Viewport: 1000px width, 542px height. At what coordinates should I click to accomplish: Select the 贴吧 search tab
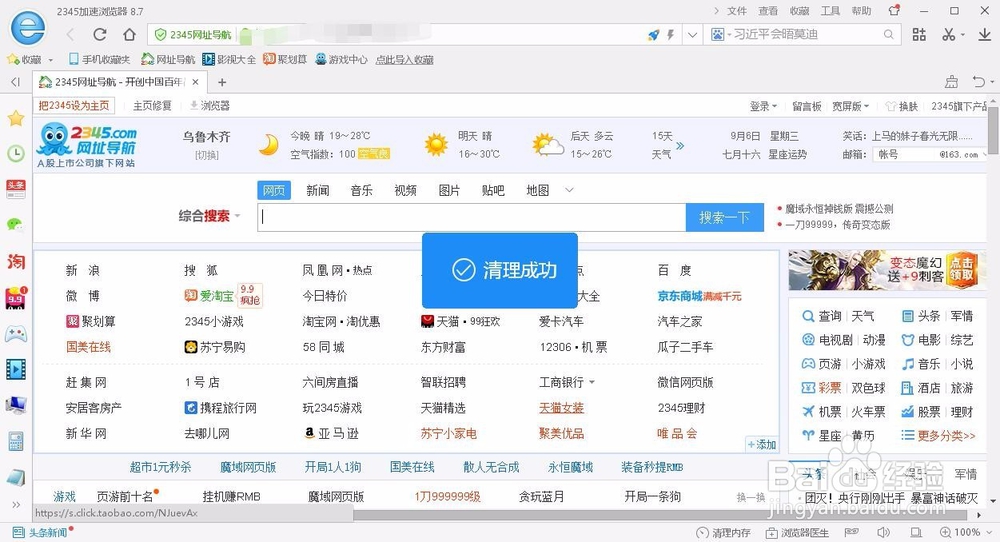494,190
